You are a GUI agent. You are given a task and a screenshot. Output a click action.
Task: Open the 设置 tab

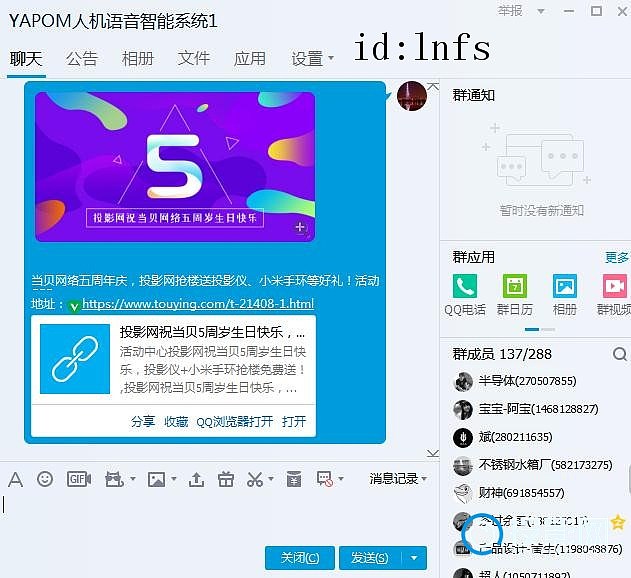(307, 59)
